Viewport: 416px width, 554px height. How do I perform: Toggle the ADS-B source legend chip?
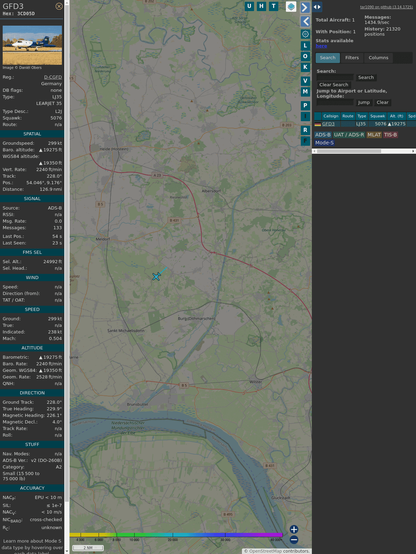coord(323,135)
